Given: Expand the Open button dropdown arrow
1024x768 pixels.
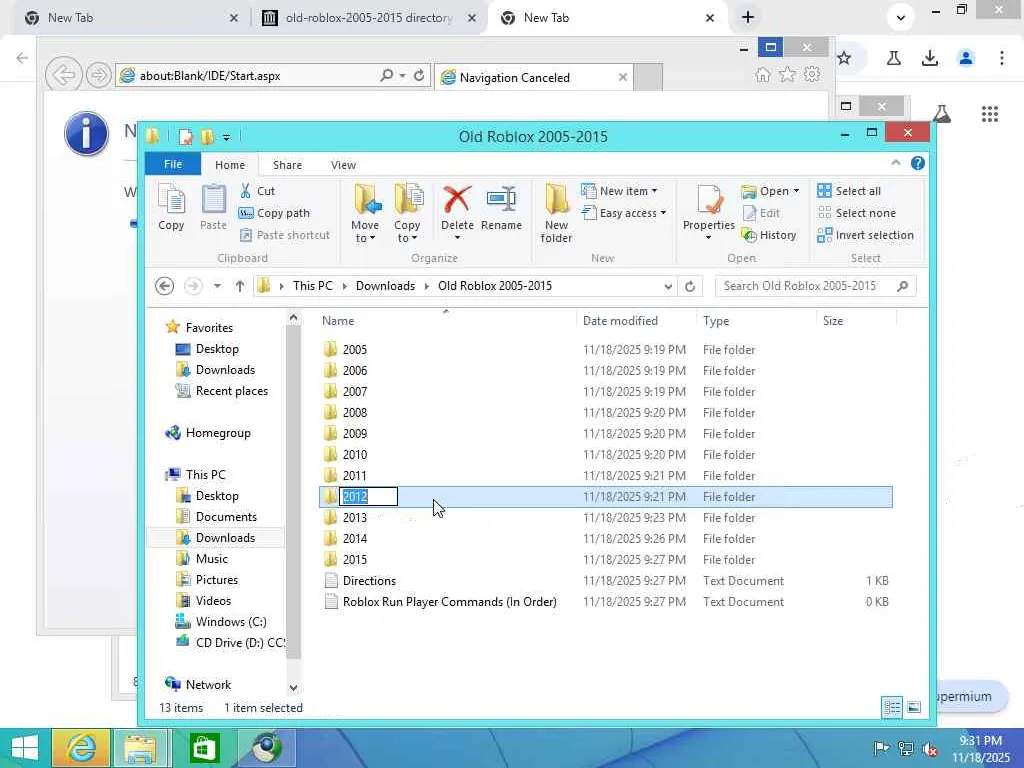Looking at the screenshot, I should 796,191.
